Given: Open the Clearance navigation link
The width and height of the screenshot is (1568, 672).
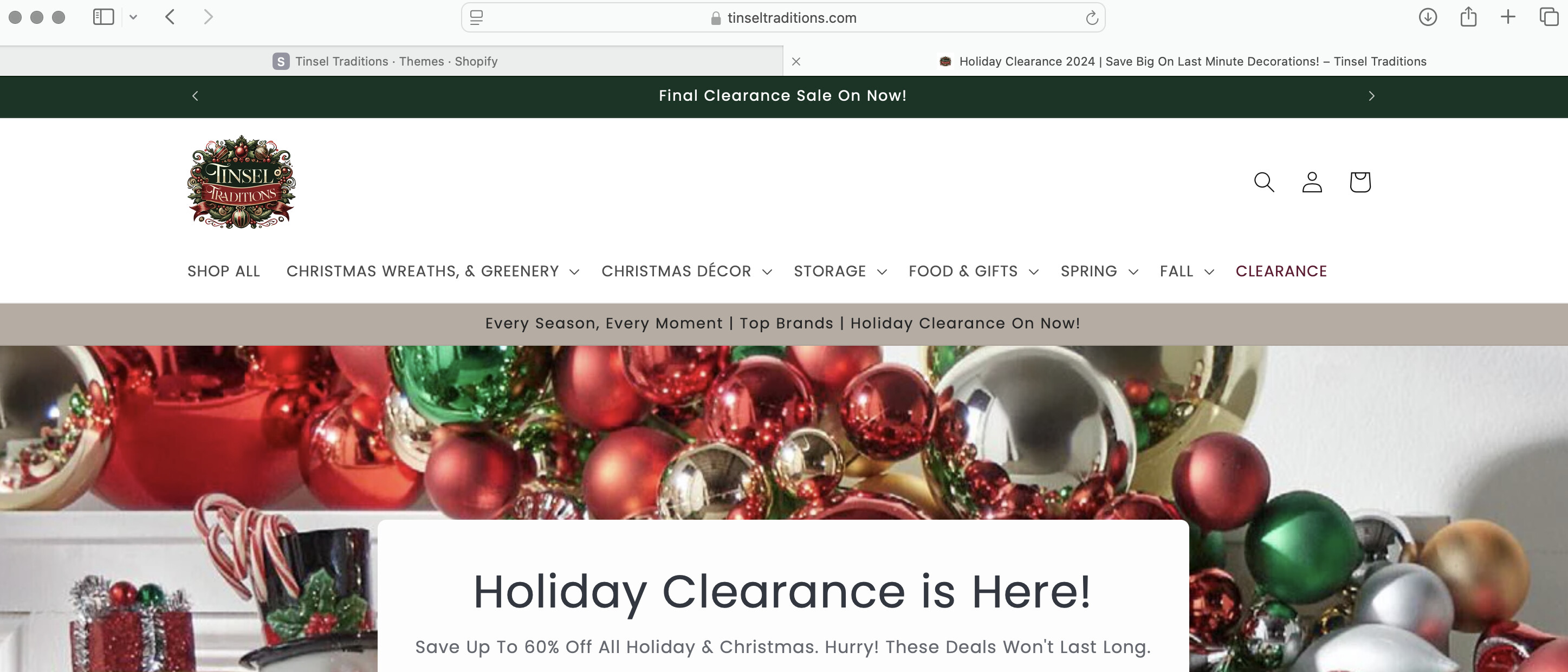Looking at the screenshot, I should click(x=1281, y=272).
